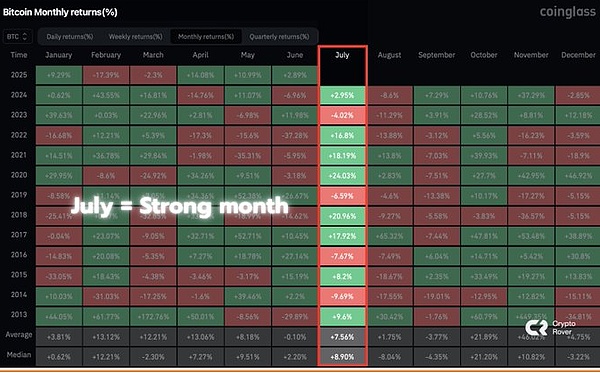Switch to Daily returns(%) tab
The height and width of the screenshot is (373, 600).
(70, 37)
